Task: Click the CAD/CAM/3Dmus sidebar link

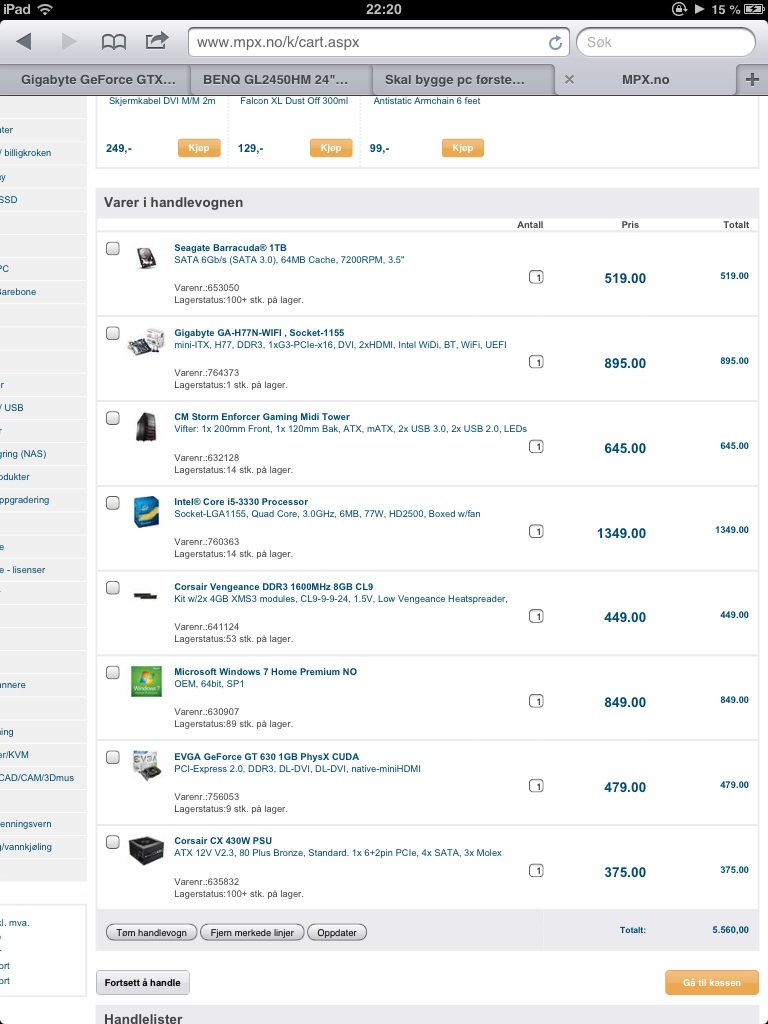Action: (37, 778)
